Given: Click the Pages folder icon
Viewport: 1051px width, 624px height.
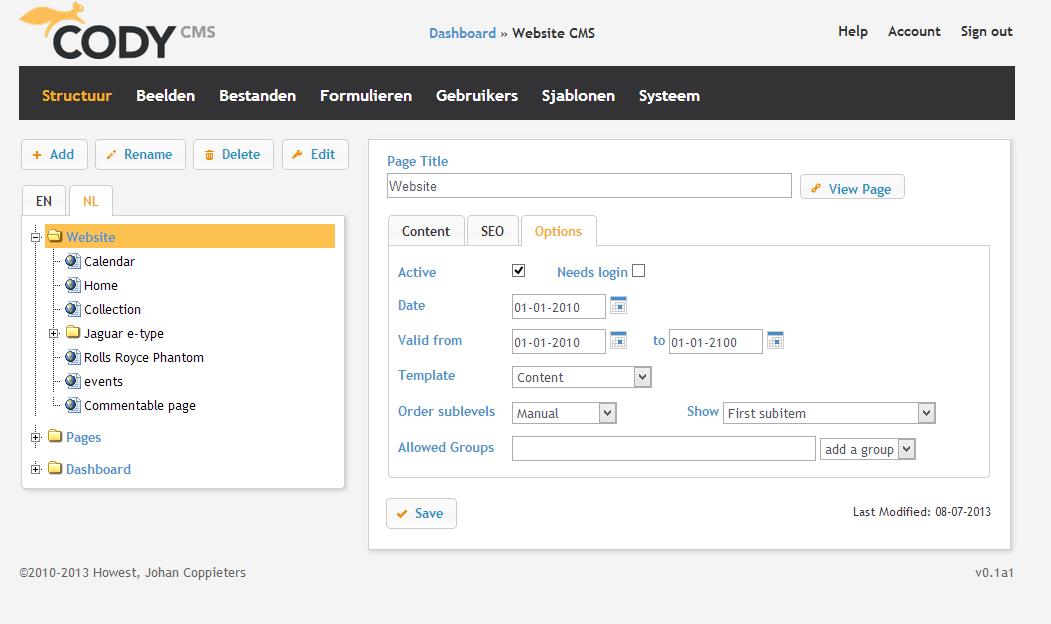Looking at the screenshot, I should 55,436.
